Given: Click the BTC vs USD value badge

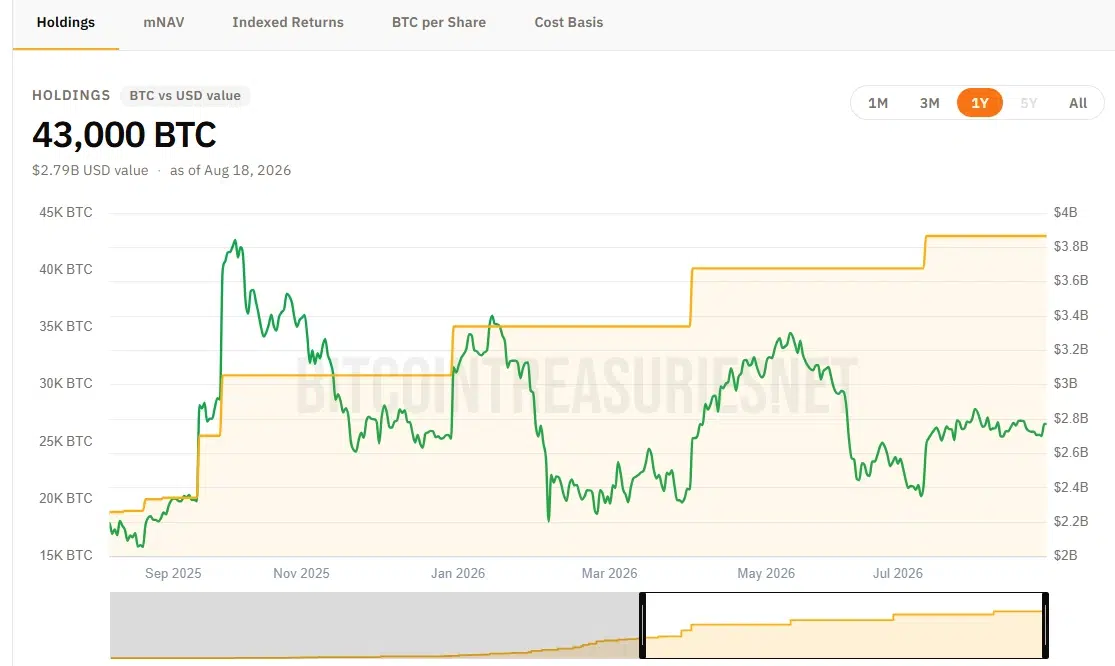Looking at the screenshot, I should [185, 95].
